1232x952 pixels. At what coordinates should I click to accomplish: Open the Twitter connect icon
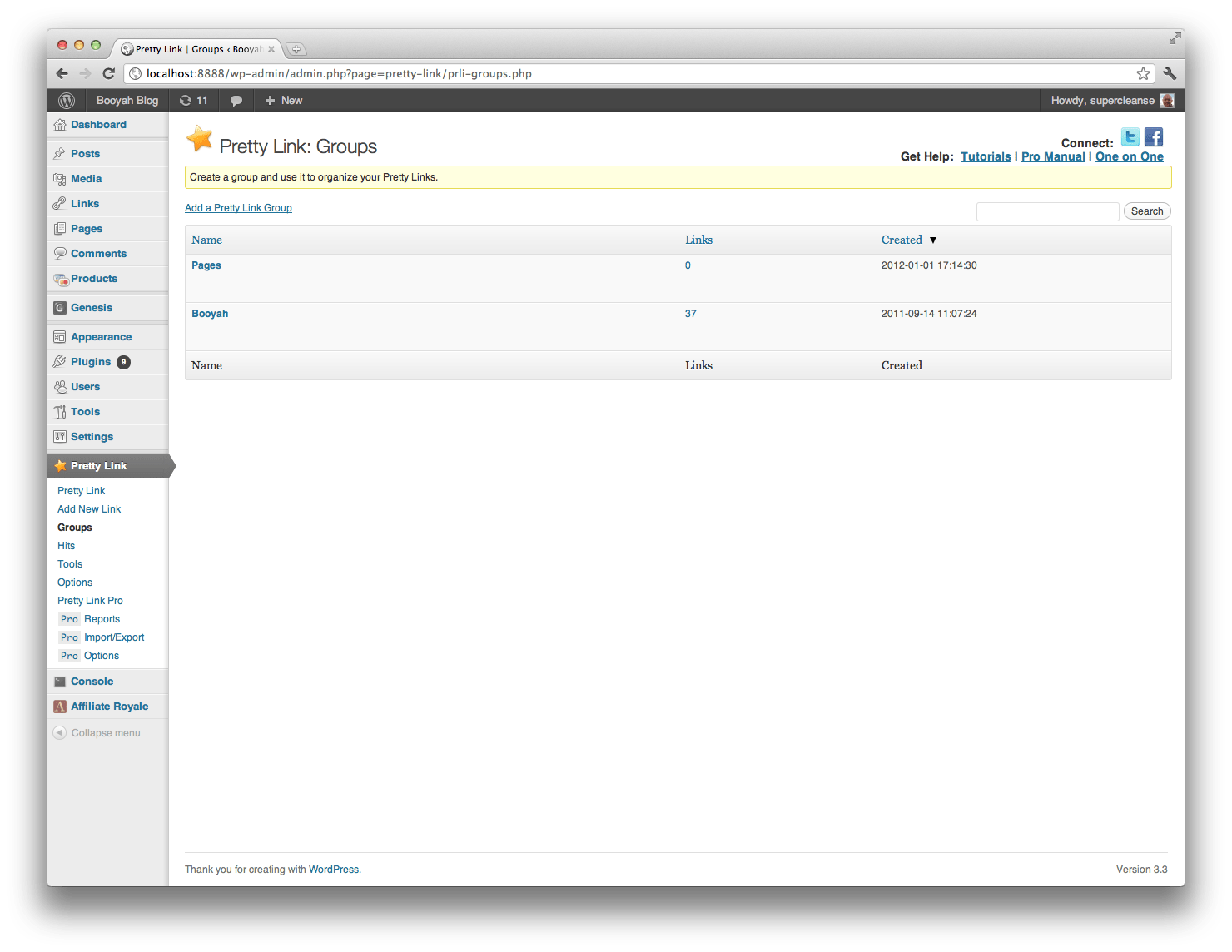tap(1130, 137)
